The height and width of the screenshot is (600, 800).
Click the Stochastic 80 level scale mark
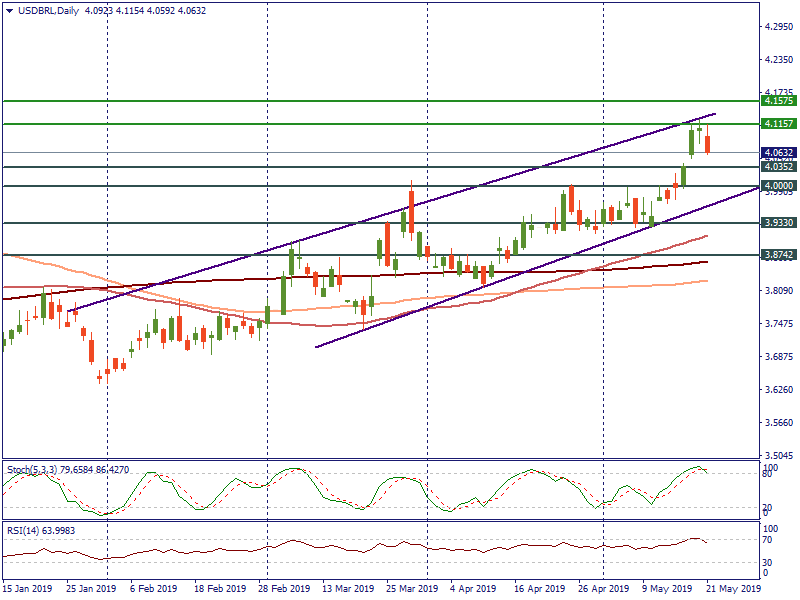point(769,476)
